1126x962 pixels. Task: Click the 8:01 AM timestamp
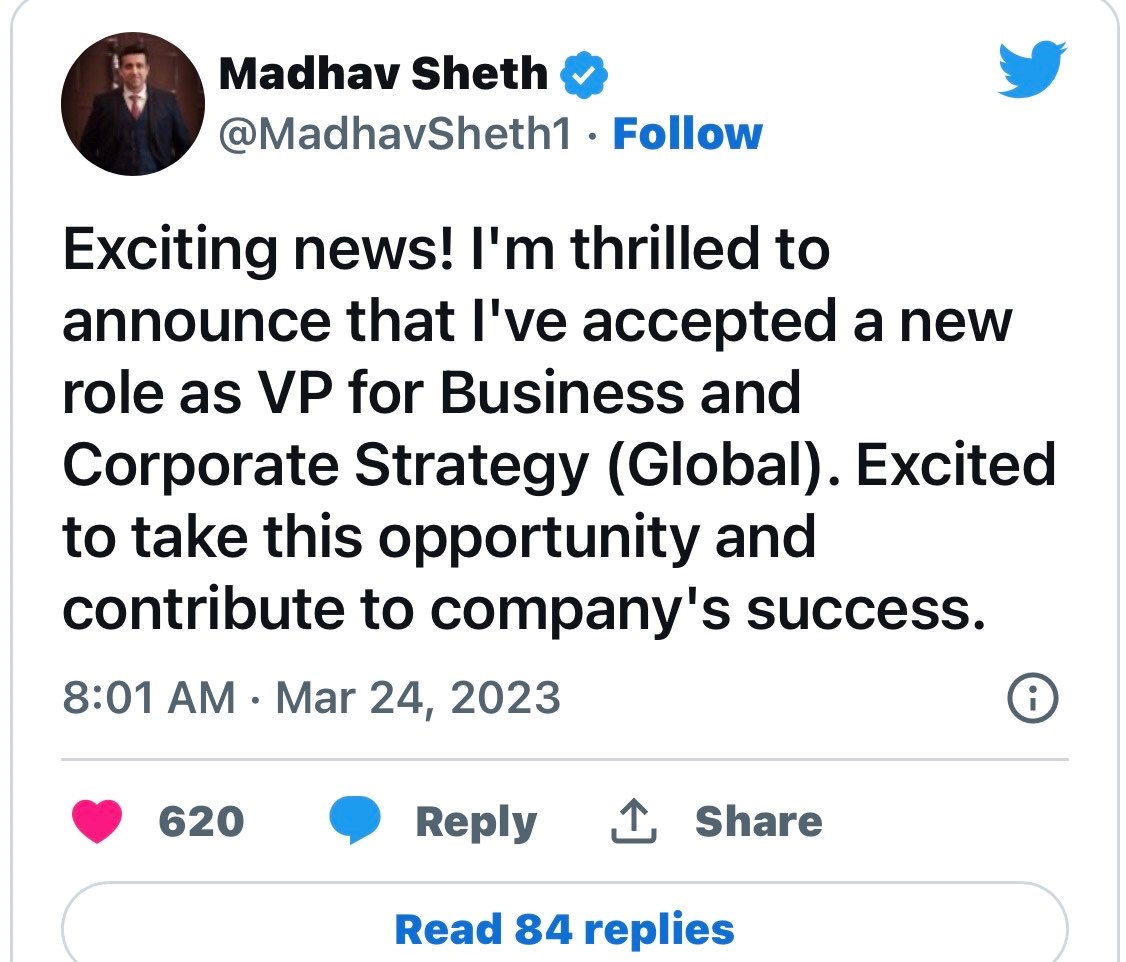point(149,697)
